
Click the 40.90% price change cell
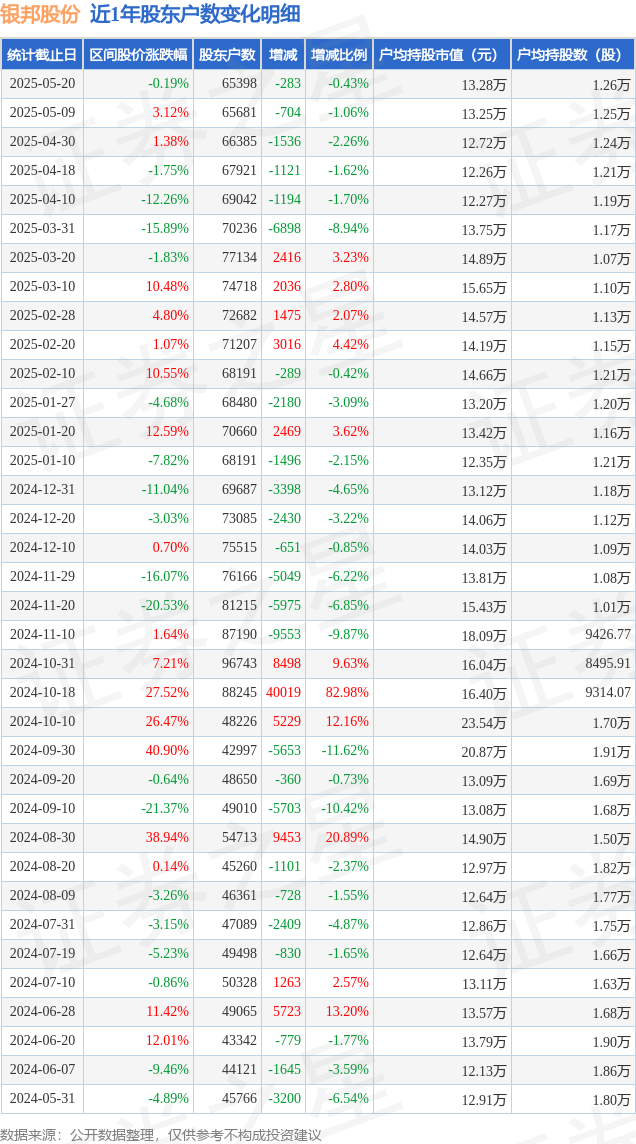[169, 750]
